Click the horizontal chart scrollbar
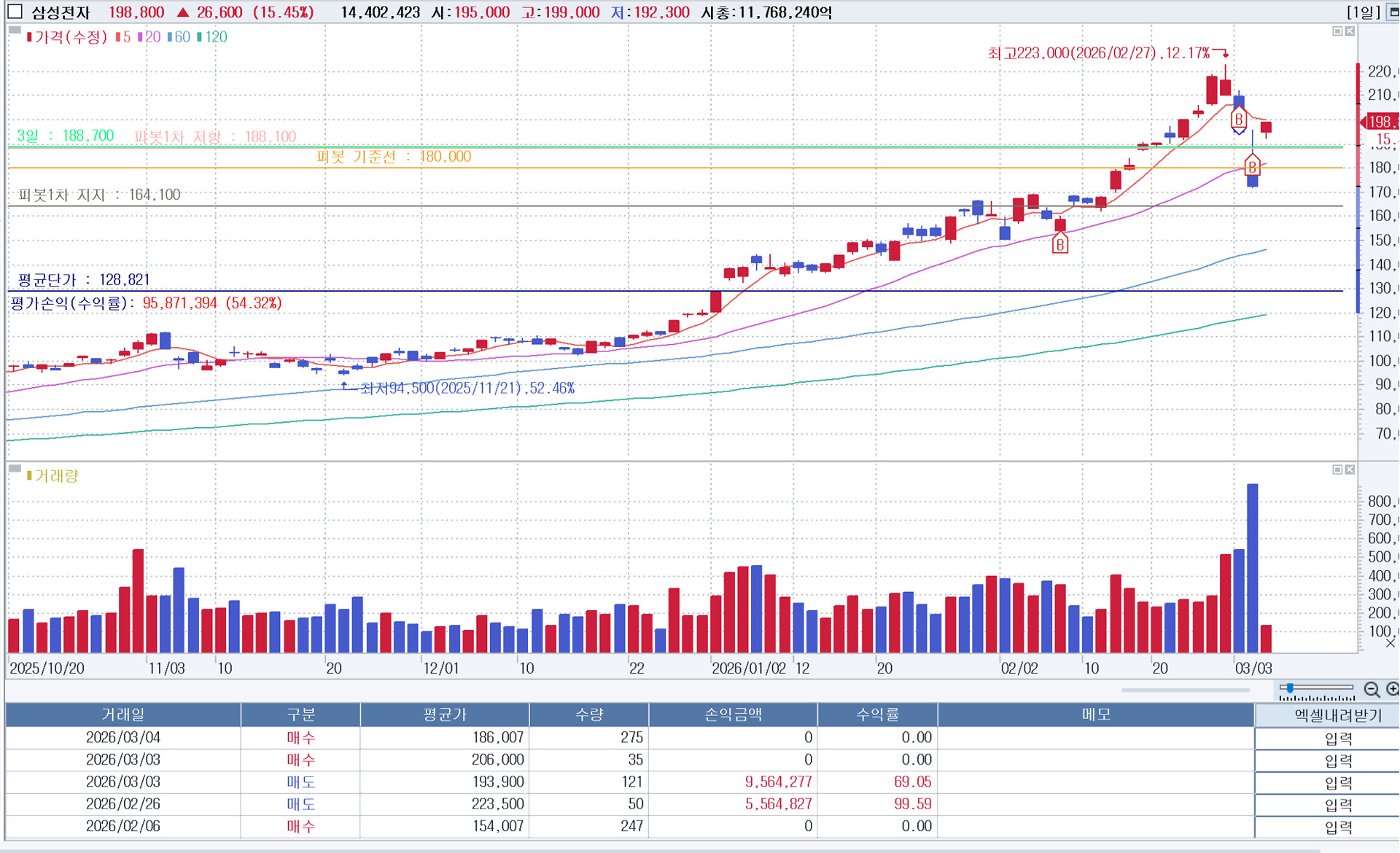Screen dimensions: 1400x853 tap(1185, 690)
